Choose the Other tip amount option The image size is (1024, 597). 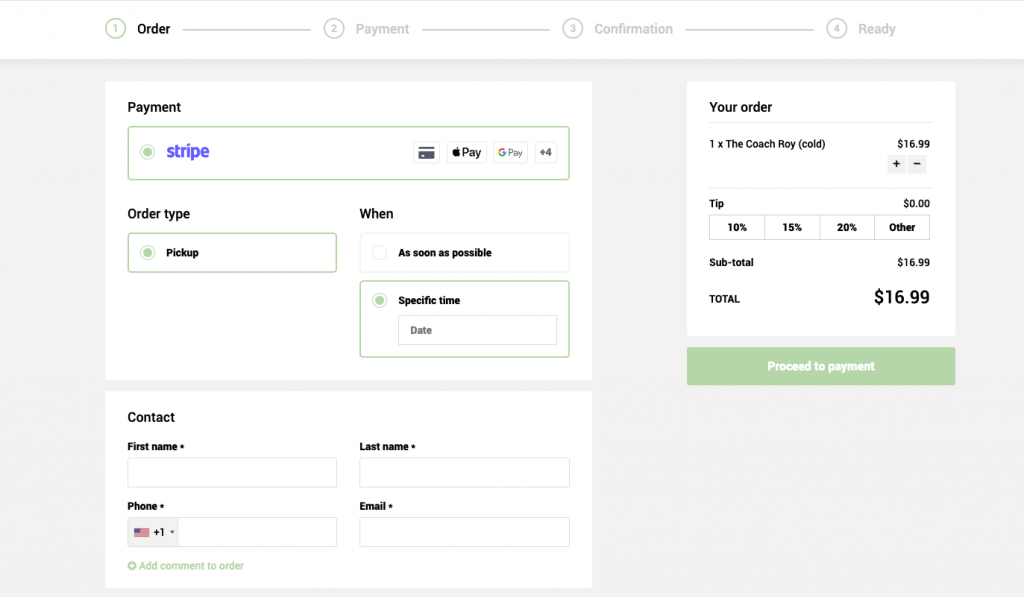[902, 227]
